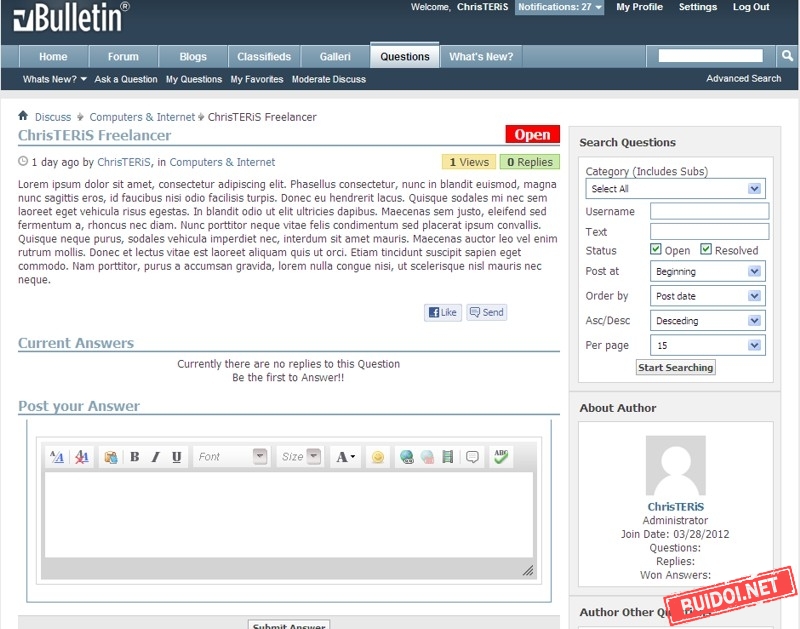Image resolution: width=800 pixels, height=629 pixels.
Task: Open the Category Select All dropdown
Action: 675,189
